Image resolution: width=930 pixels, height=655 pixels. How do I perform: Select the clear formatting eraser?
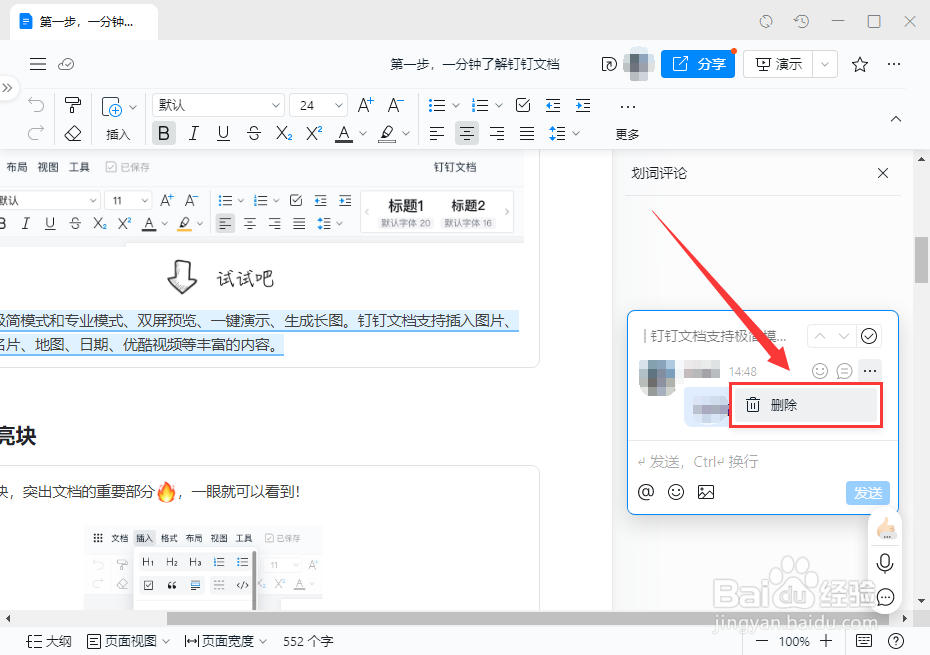(73, 133)
